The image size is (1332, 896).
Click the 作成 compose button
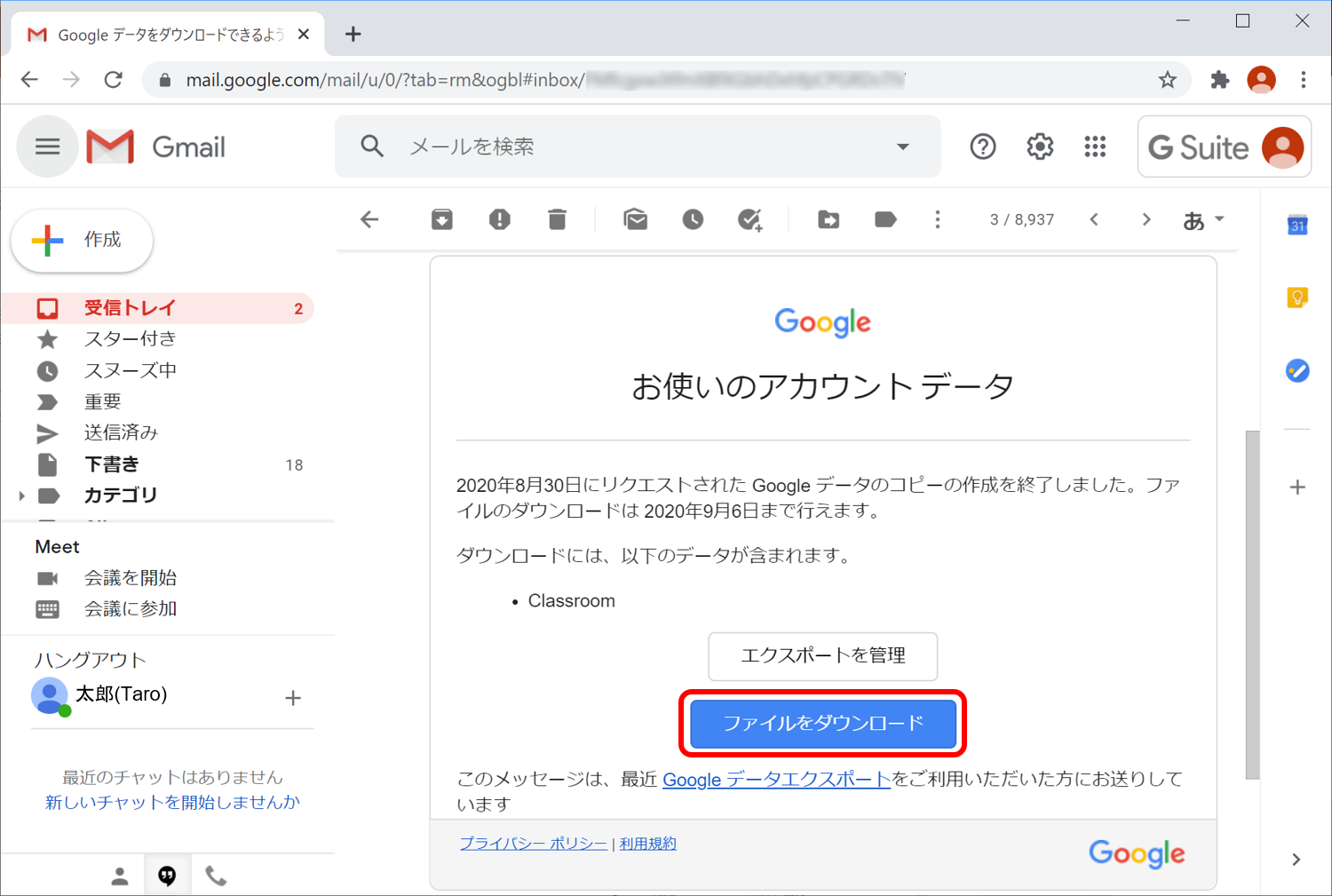click(x=82, y=241)
